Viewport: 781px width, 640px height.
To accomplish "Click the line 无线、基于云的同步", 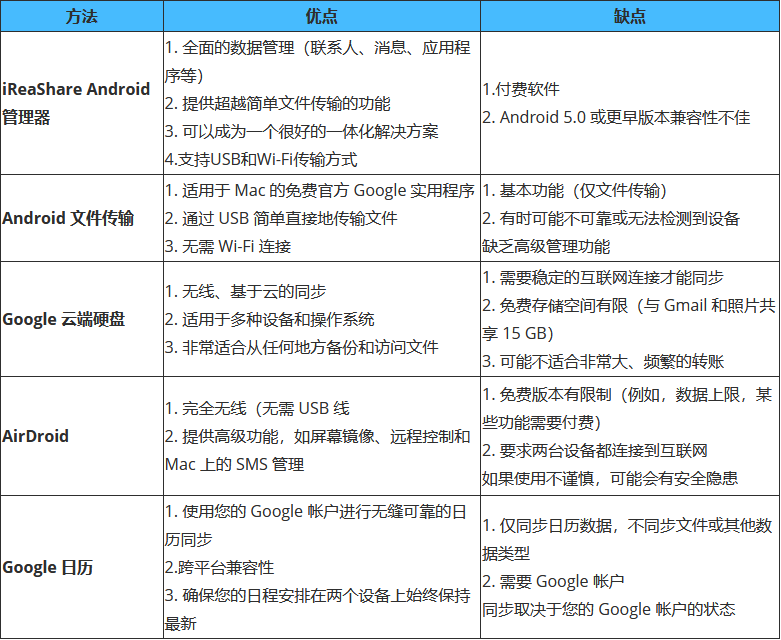I will tap(246, 291).
